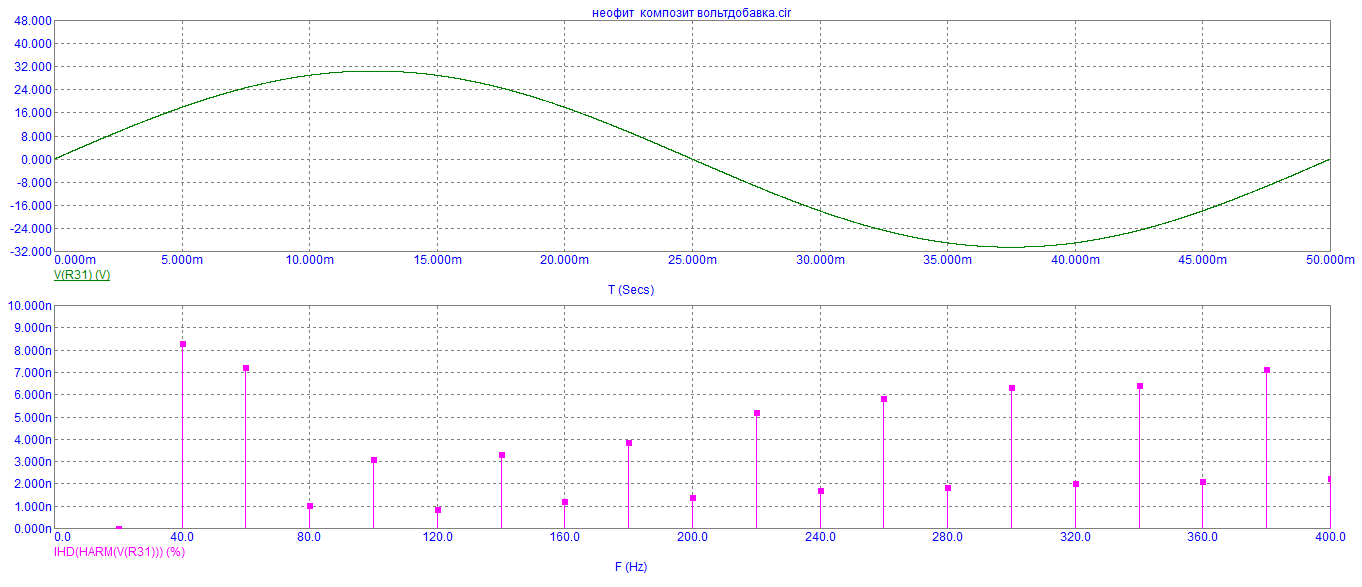Click the 2.000n distortion axis value
Viewport: 1362px width, 587px height.
click(x=33, y=484)
